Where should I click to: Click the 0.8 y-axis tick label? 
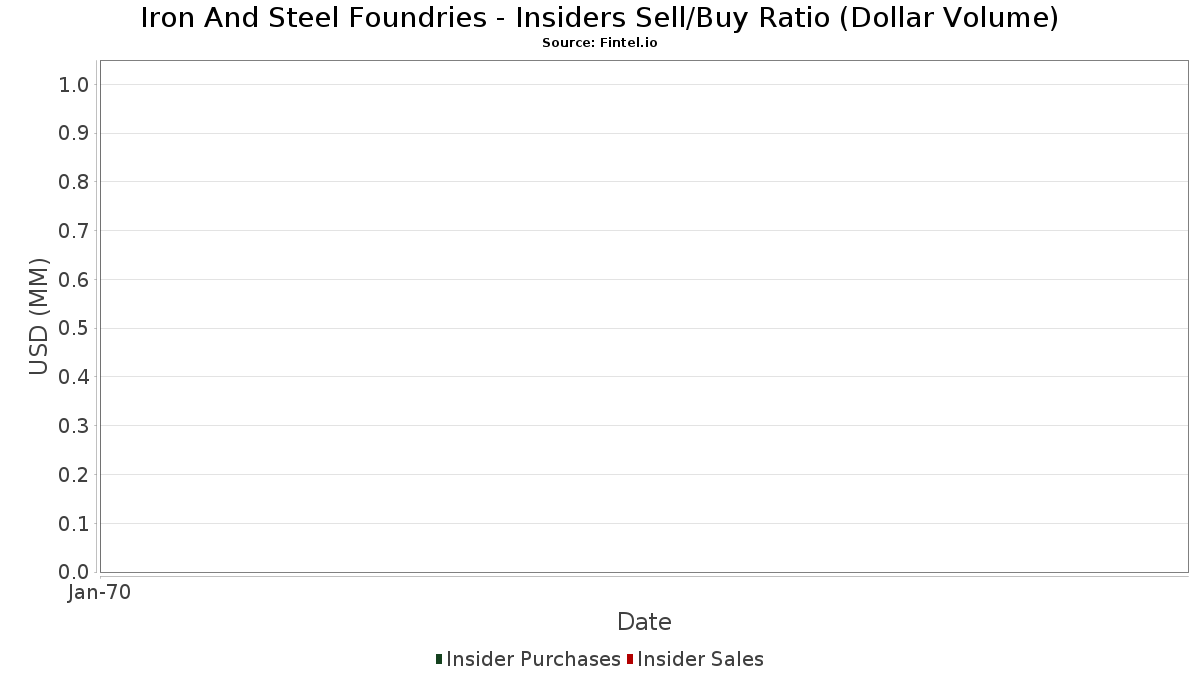75,182
